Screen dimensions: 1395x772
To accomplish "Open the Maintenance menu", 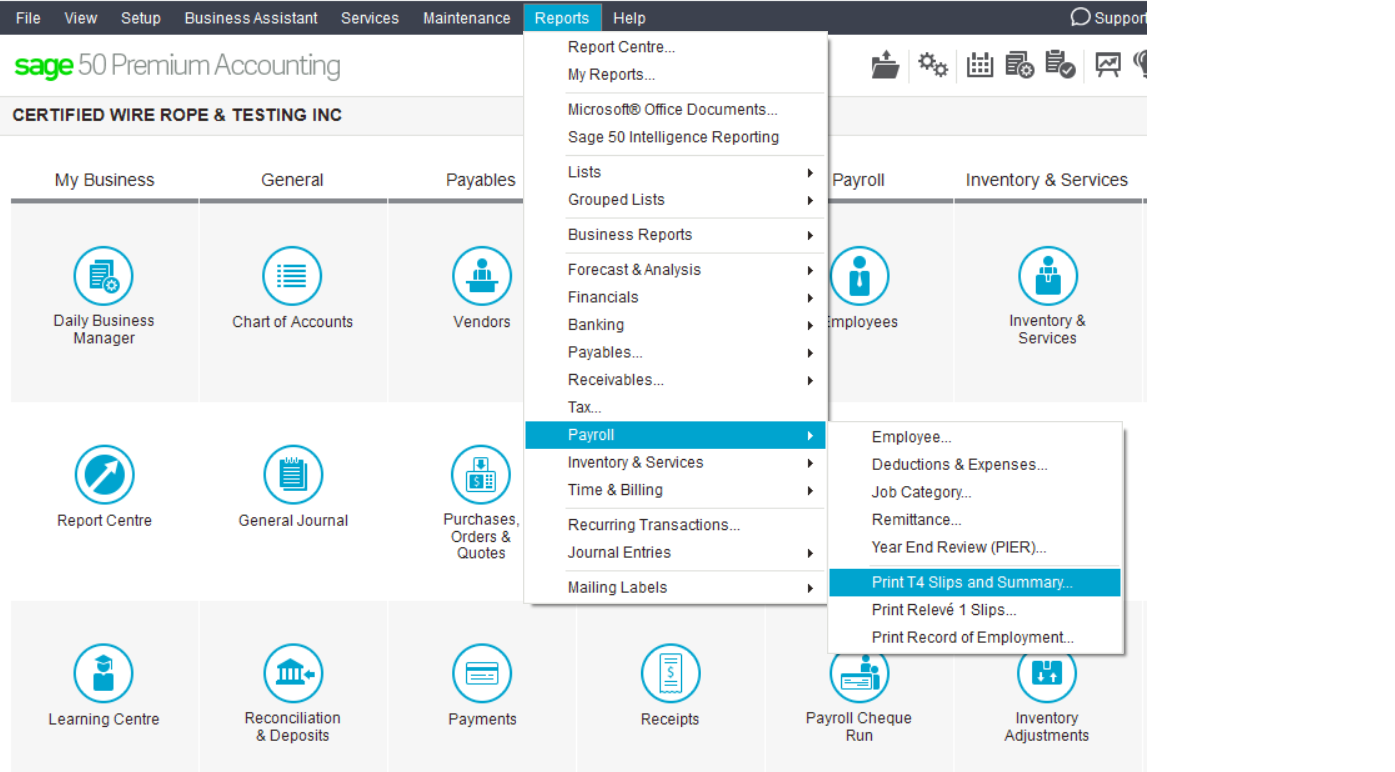I will click(467, 18).
